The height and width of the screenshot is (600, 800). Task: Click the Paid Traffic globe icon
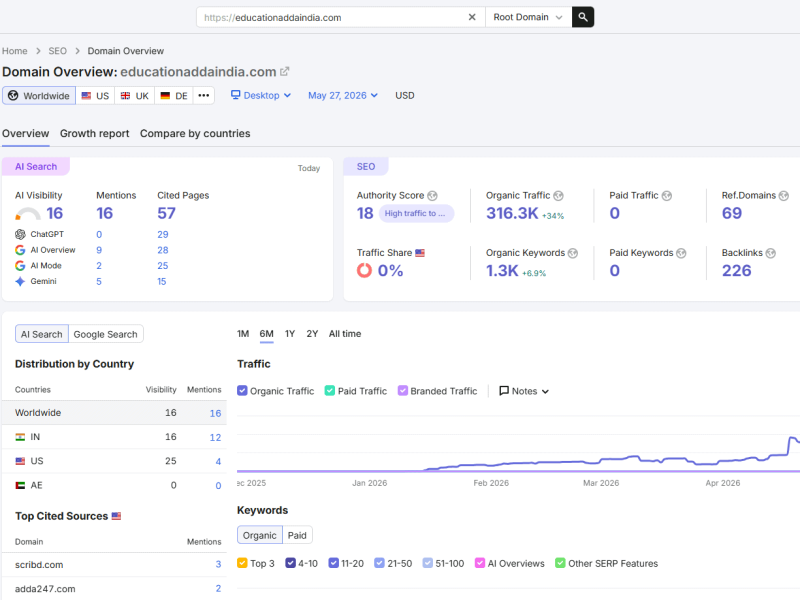pos(667,196)
